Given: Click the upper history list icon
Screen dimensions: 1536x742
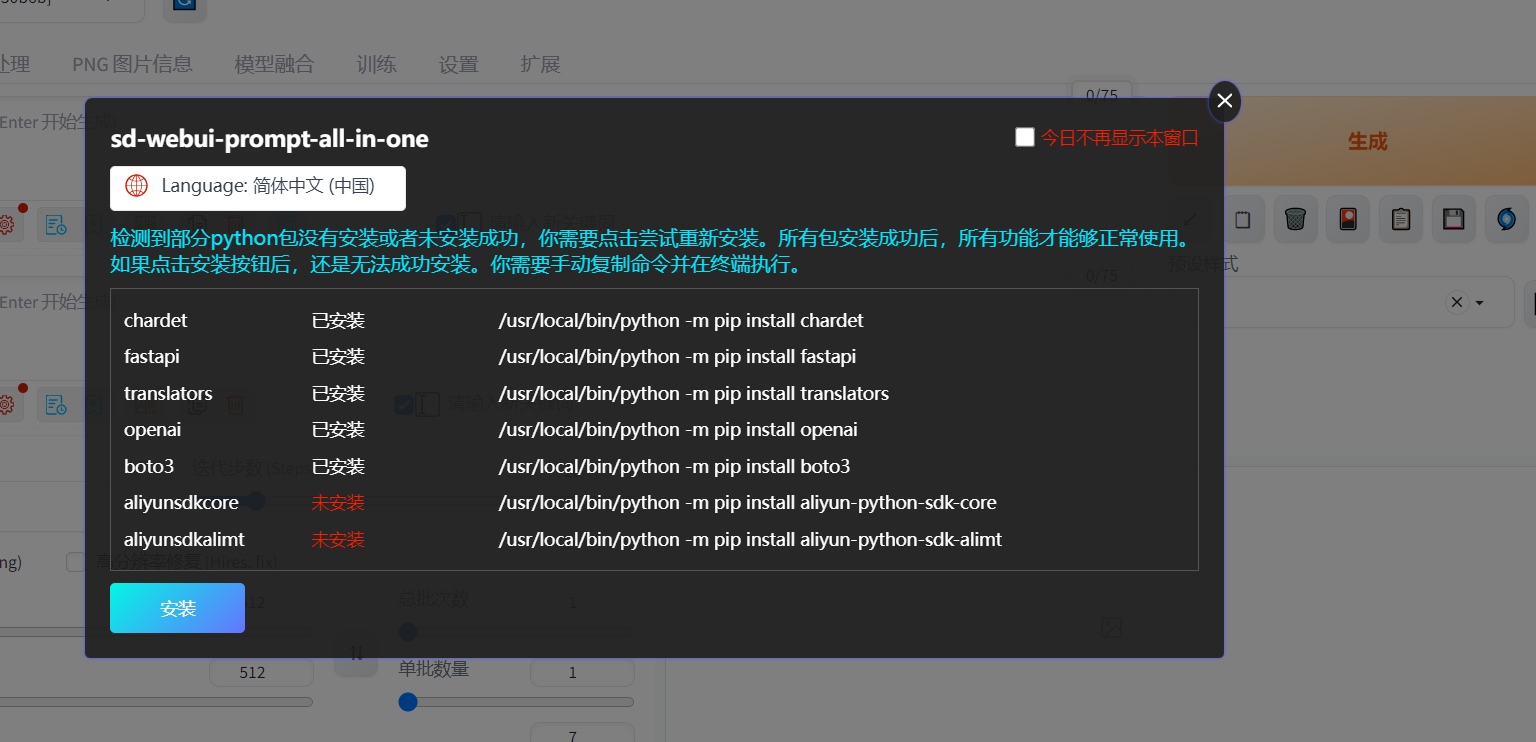Looking at the screenshot, I should (x=56, y=225).
